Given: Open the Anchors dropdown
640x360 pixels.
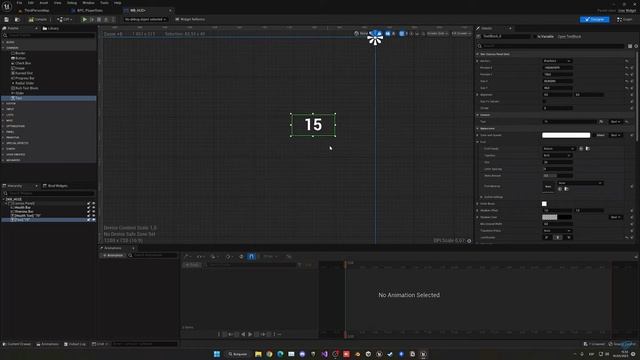Looking at the screenshot, I should [557, 61].
